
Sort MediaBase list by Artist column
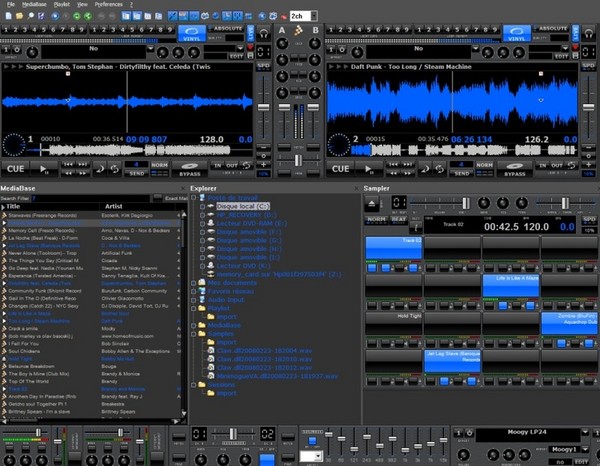point(114,206)
